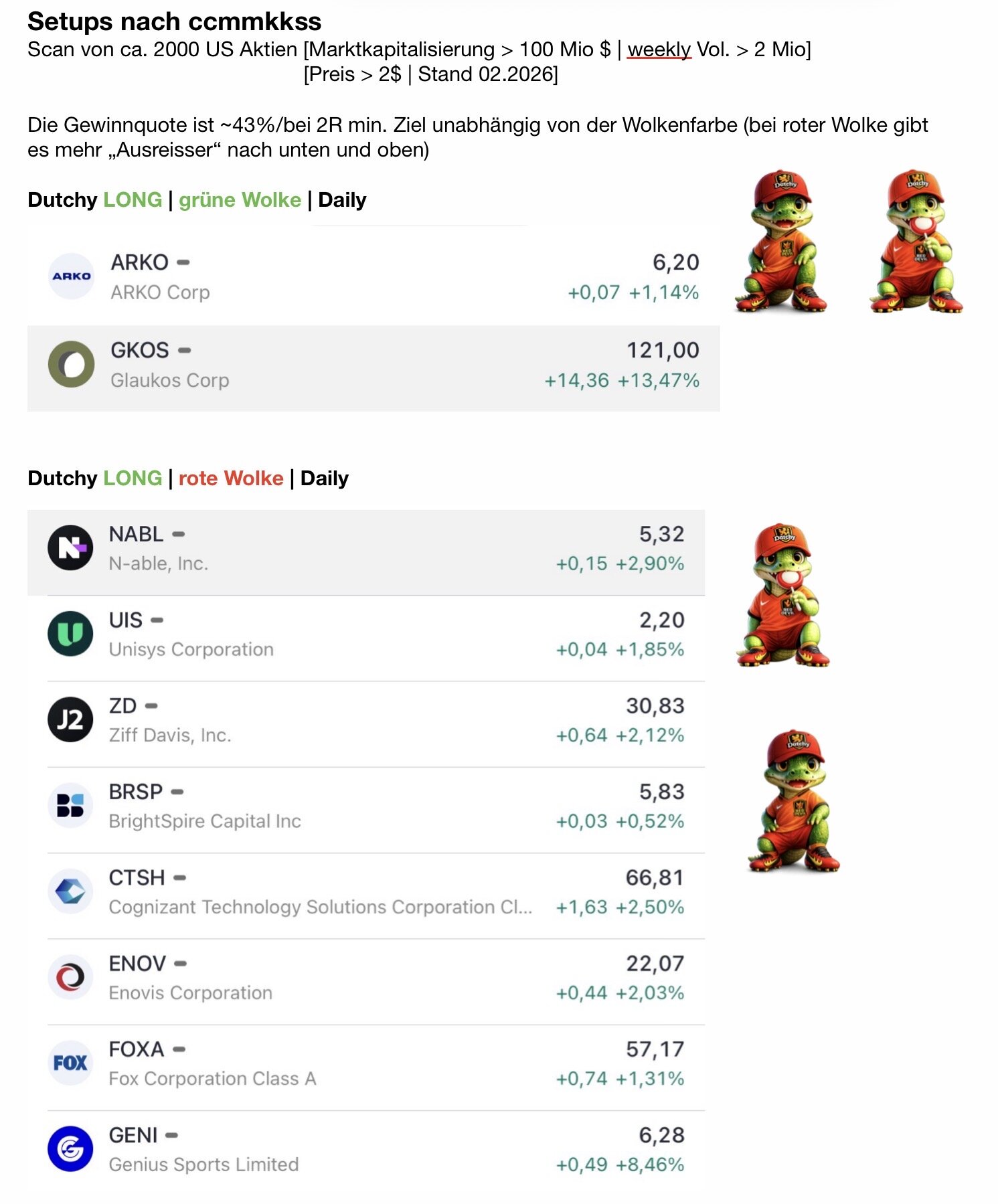Click the Genius Sports blue logo
Screen dimensions: 998x1204
click(70, 1148)
